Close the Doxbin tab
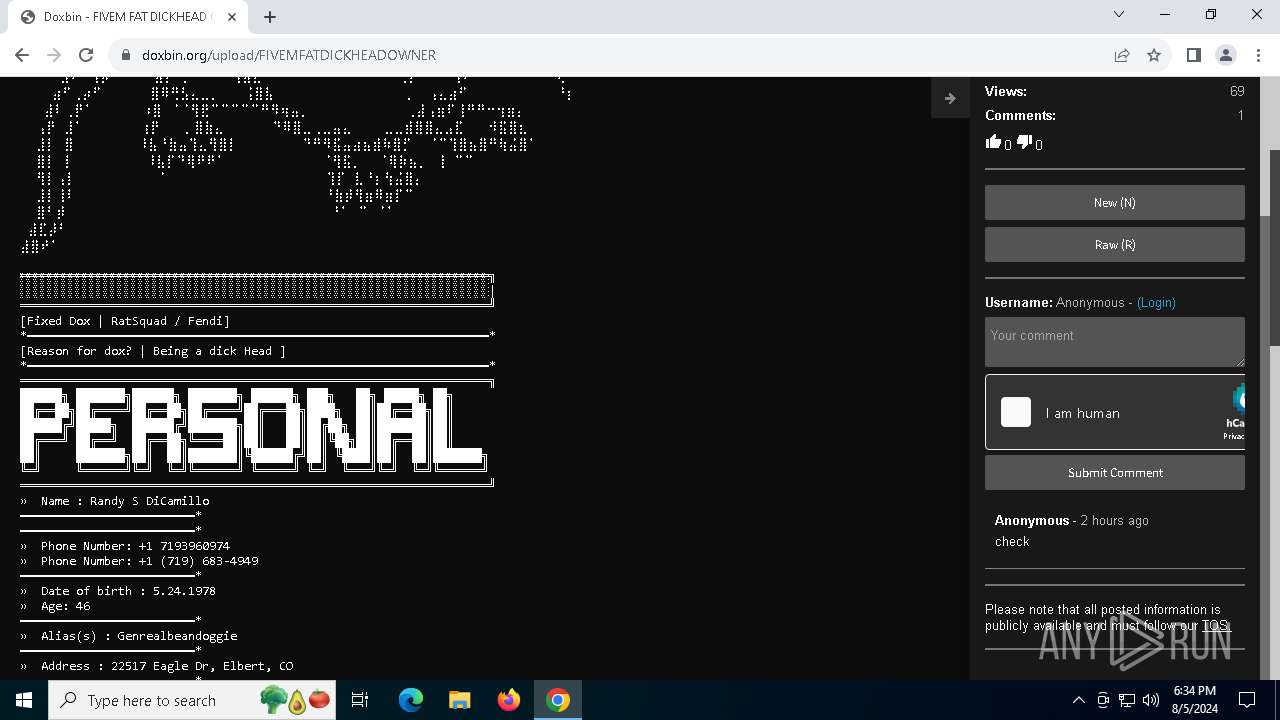The height and width of the screenshot is (720, 1280). click(233, 17)
